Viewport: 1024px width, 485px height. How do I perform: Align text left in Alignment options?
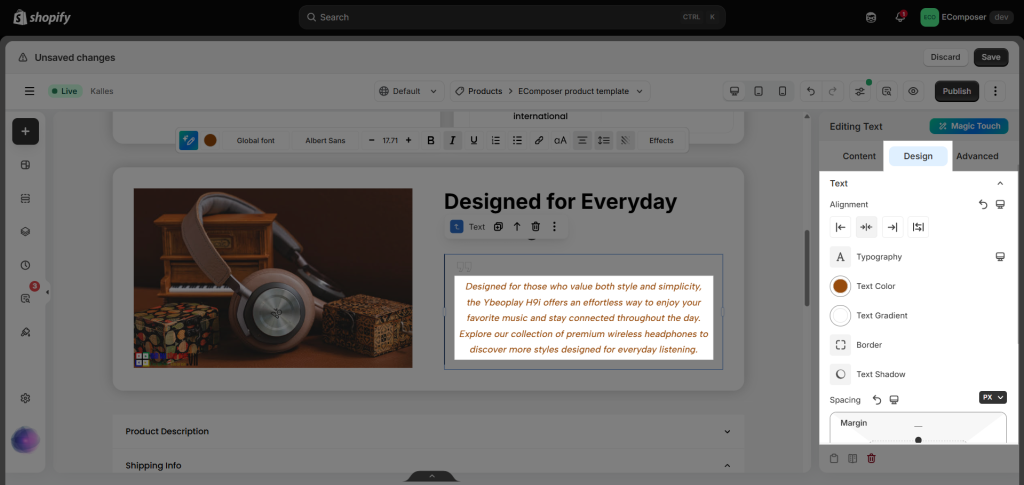point(840,227)
